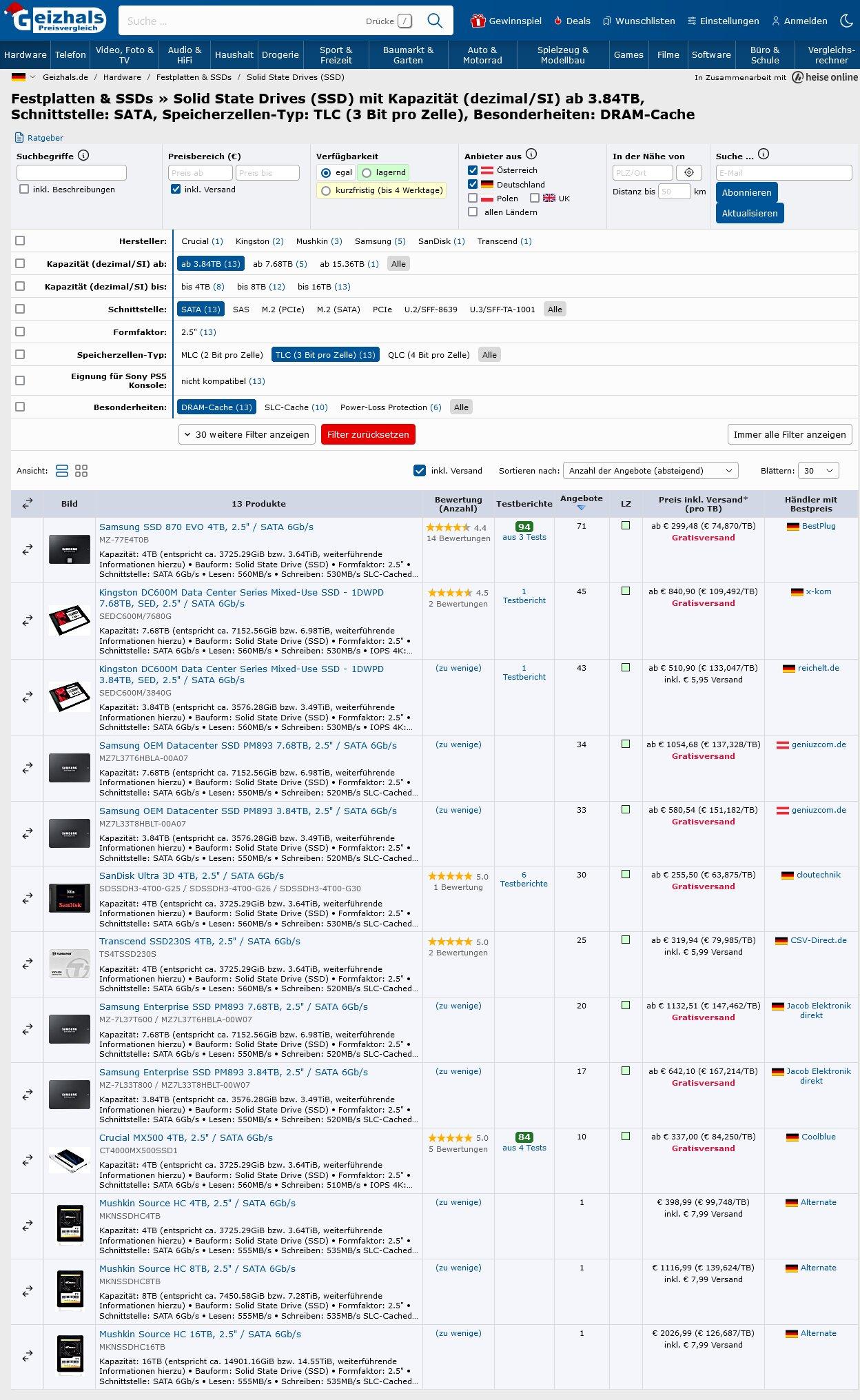Open Einstellungen via the sliders icon
This screenshot has width=860, height=1400.
[x=691, y=21]
